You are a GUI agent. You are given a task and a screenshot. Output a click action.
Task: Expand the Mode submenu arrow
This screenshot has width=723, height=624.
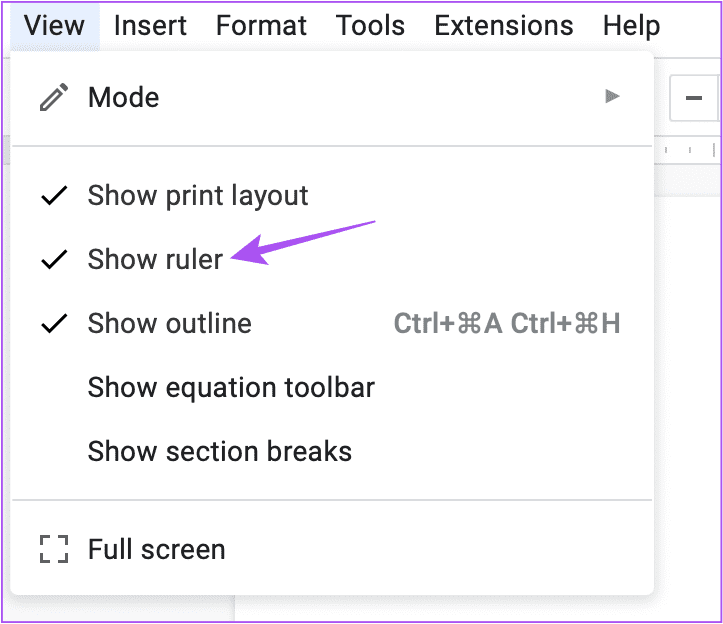pos(612,96)
